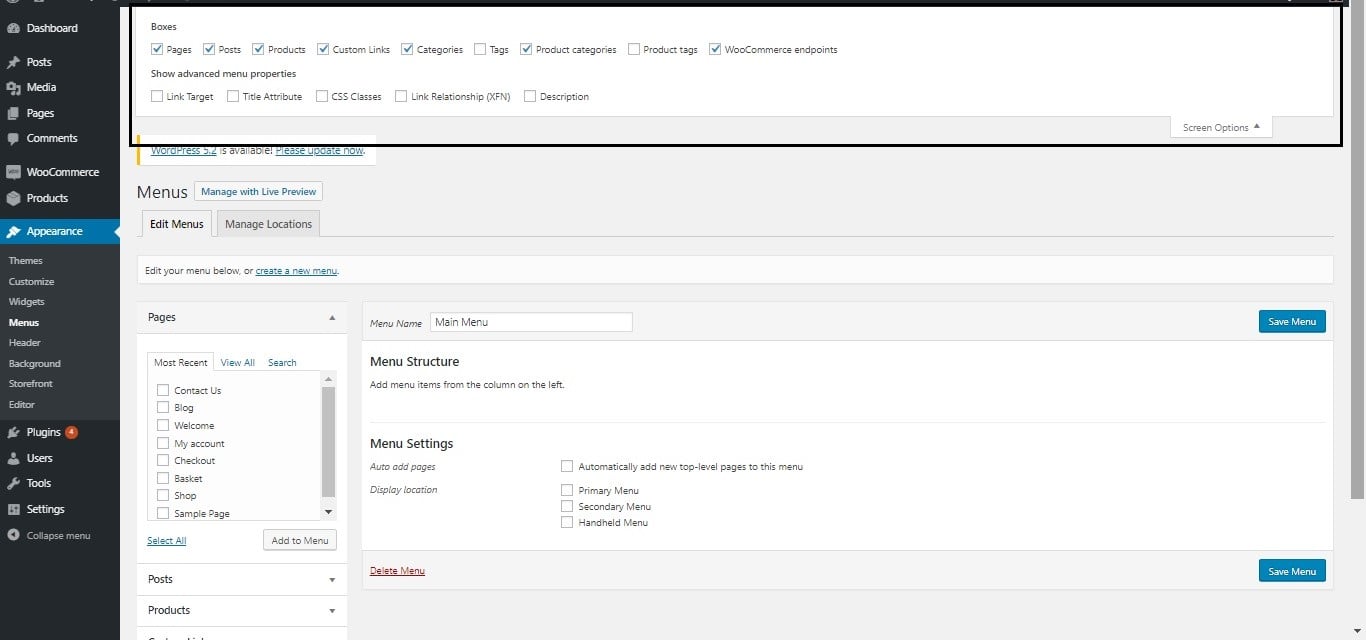Switch to the Manage Locations tab
This screenshot has width=1366, height=640.
click(268, 224)
